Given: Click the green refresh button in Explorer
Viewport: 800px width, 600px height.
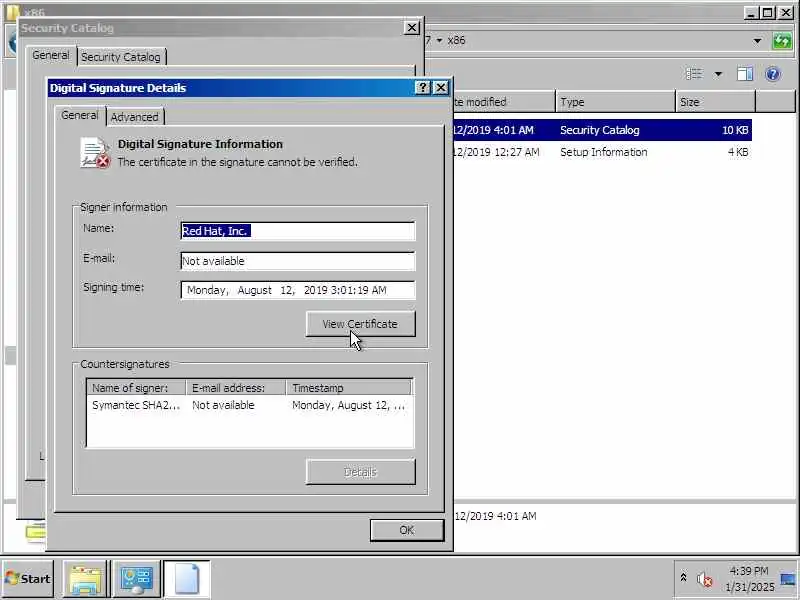Looking at the screenshot, I should point(782,41).
